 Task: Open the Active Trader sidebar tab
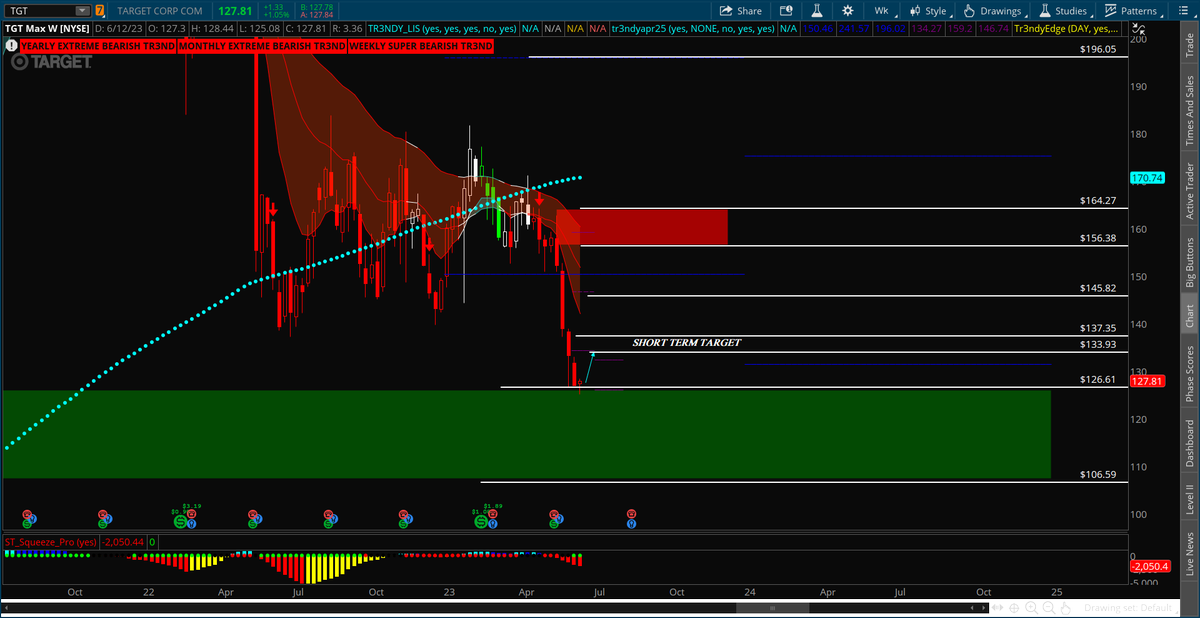point(1190,192)
